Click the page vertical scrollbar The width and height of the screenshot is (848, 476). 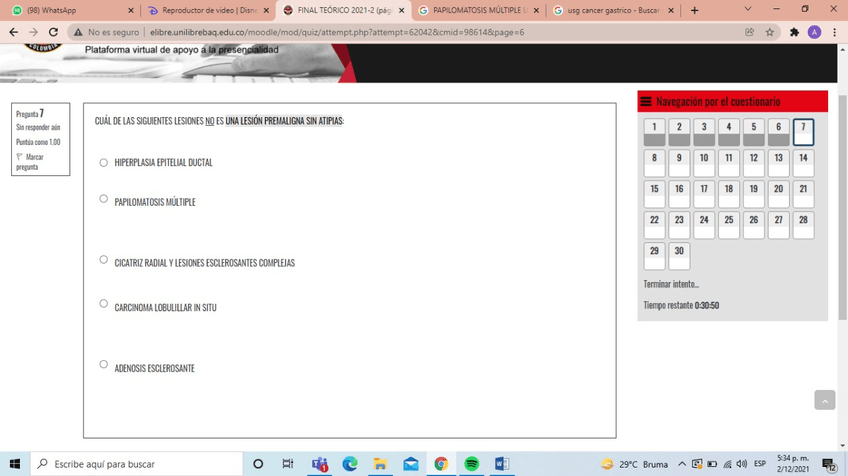coord(843,207)
